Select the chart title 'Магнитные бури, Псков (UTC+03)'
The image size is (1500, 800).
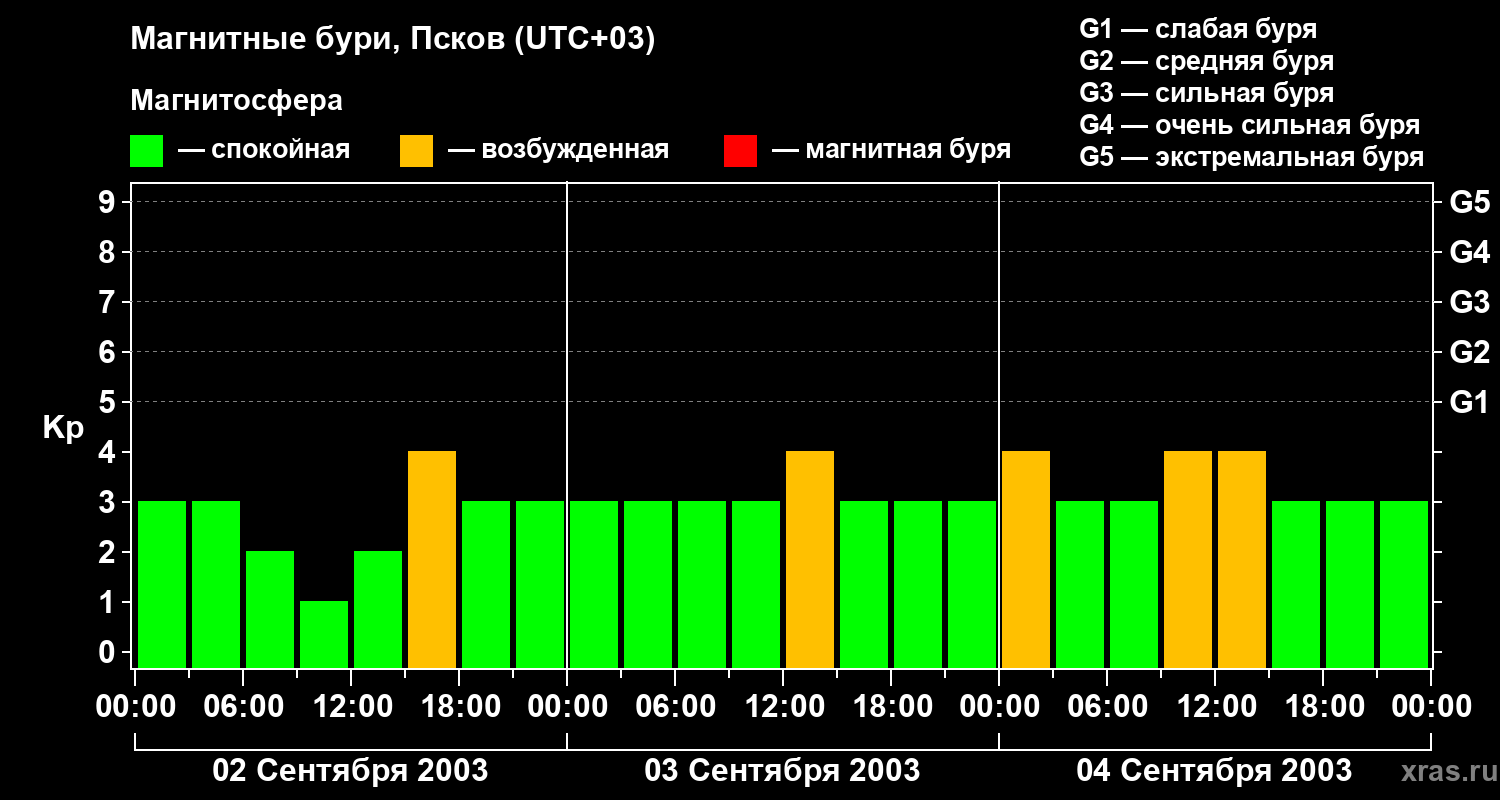(392, 40)
